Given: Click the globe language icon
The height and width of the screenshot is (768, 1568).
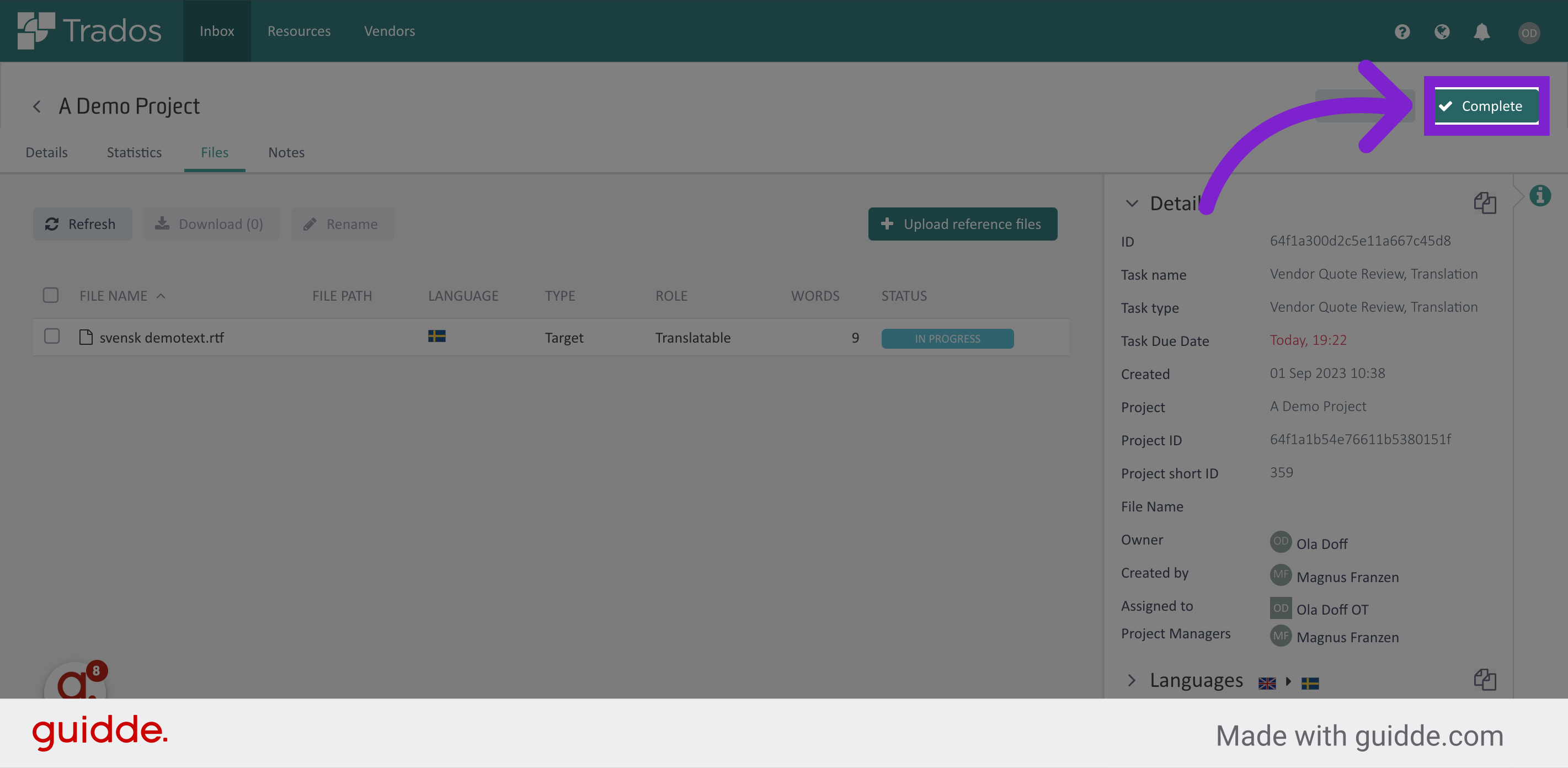Looking at the screenshot, I should coord(1442,31).
